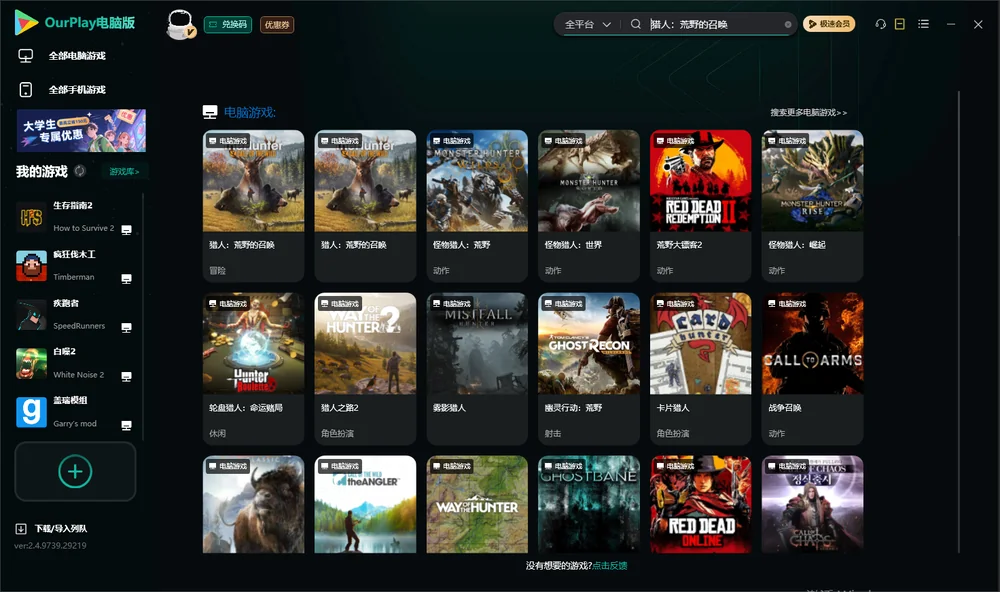
Task: Open the 雾影猎人 Mistfall Hunter card
Action: point(477,368)
